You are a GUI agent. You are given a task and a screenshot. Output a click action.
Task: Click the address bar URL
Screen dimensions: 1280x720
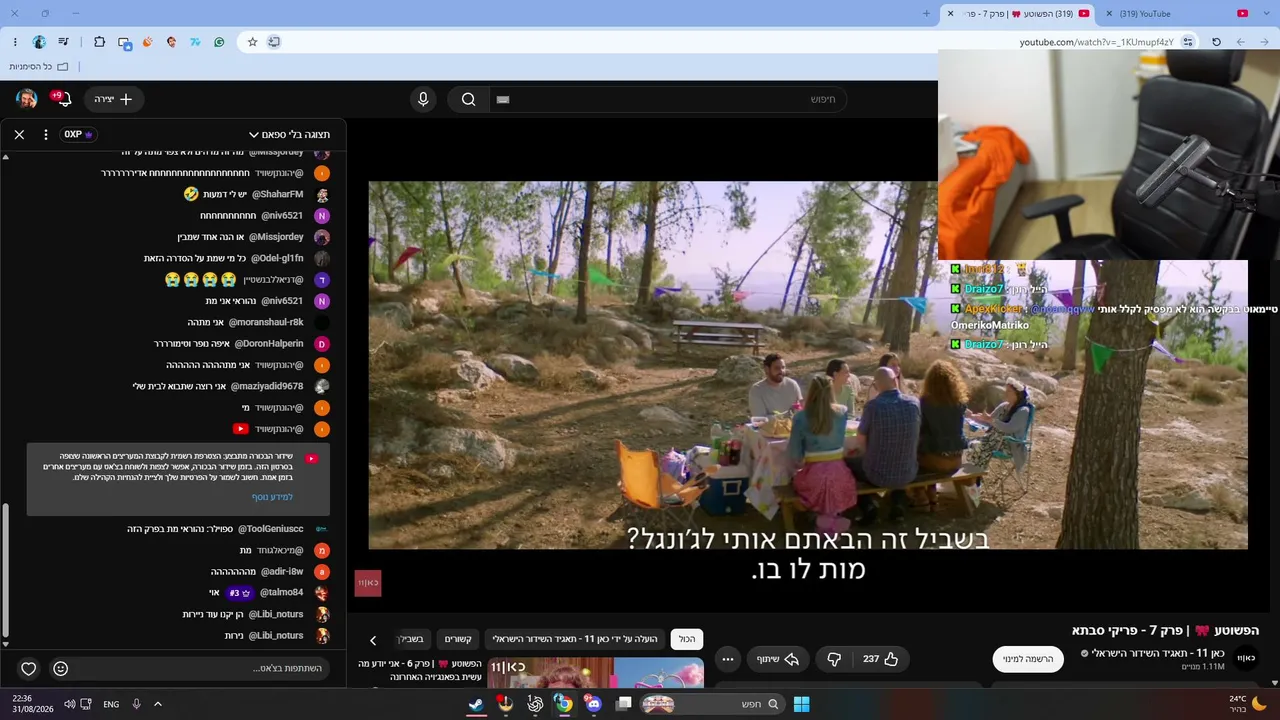tap(1097, 42)
